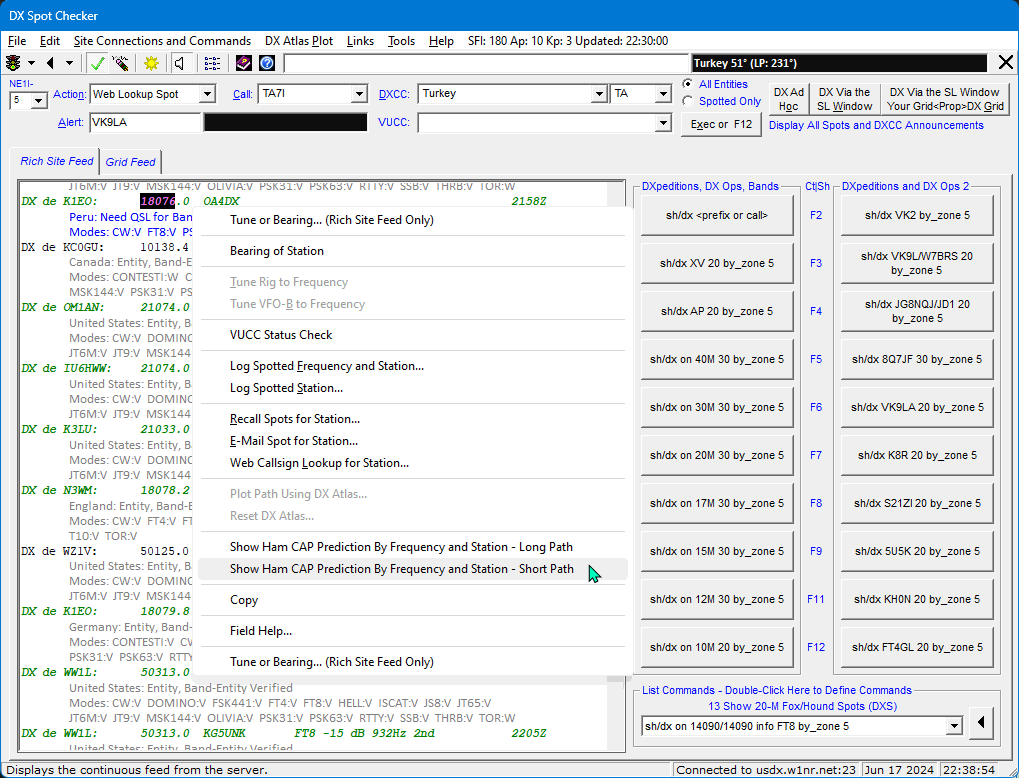Click the Exec or F12 button
The height and width of the screenshot is (778, 1019).
coord(721,124)
